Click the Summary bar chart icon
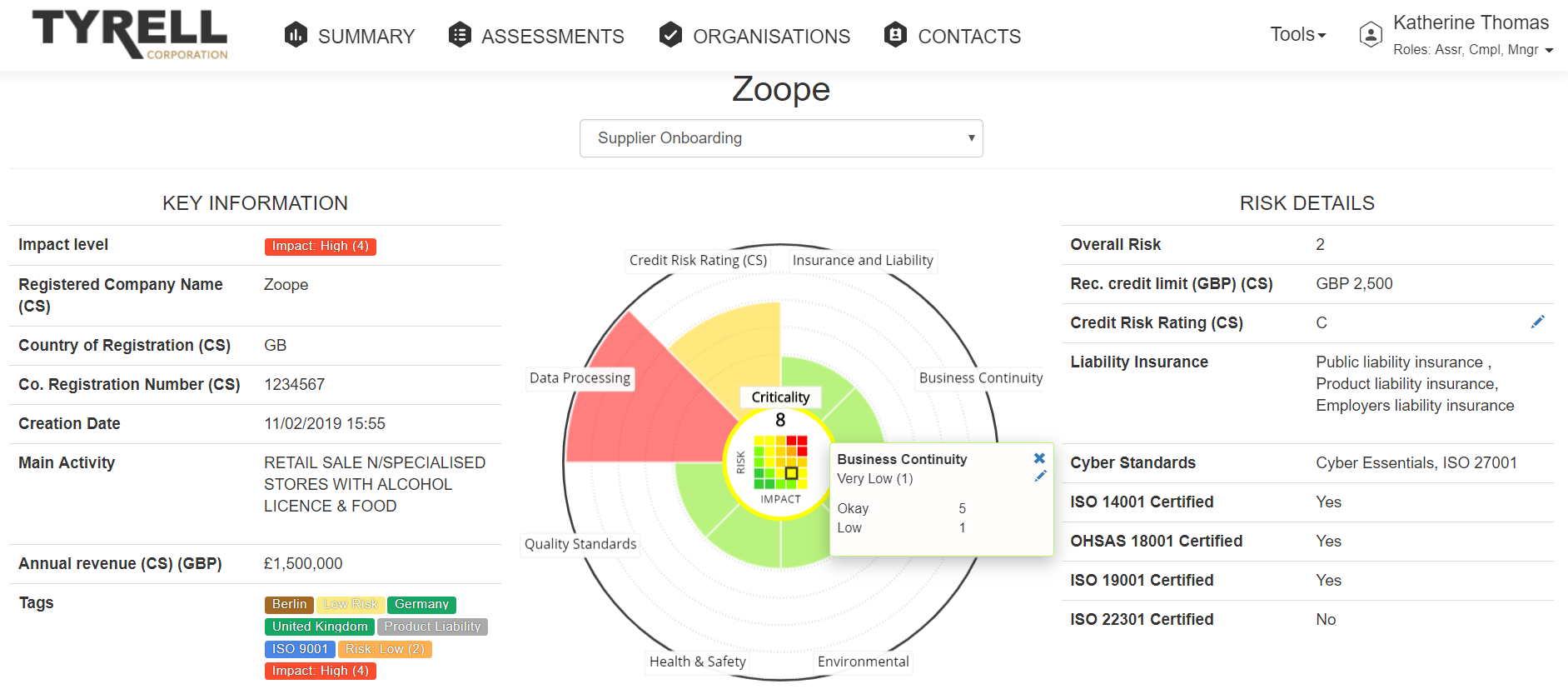This screenshot has height=689, width=1568. click(296, 35)
